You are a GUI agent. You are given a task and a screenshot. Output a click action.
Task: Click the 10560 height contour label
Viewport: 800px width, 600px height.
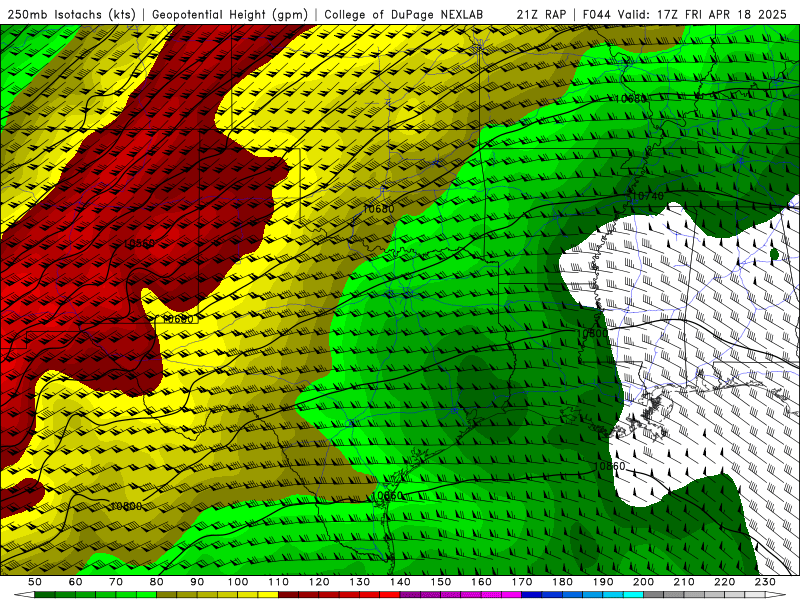pos(139,243)
